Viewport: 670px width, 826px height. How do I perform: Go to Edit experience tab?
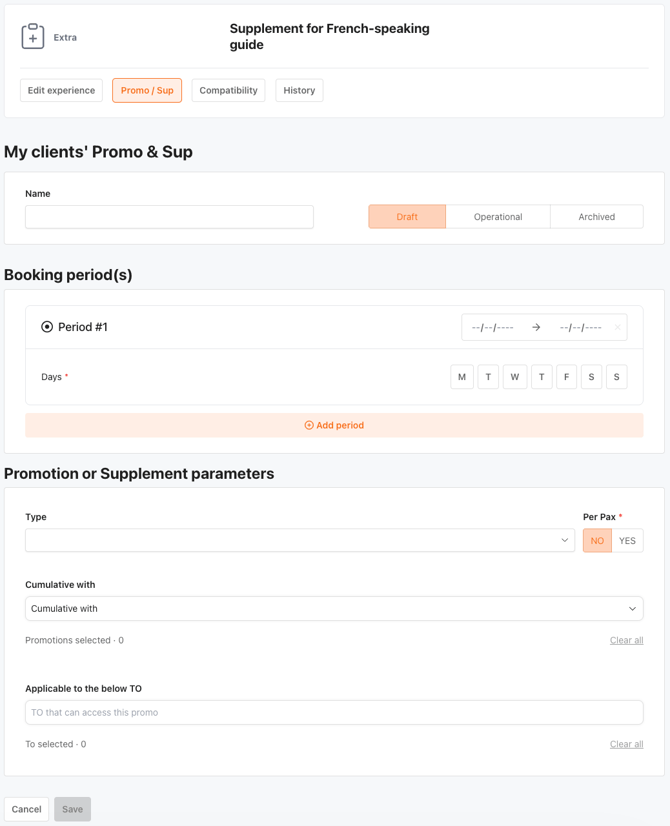click(61, 90)
